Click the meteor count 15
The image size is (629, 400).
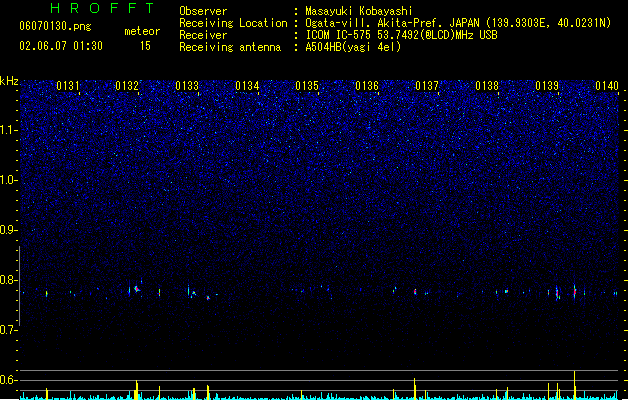[x=145, y=46]
